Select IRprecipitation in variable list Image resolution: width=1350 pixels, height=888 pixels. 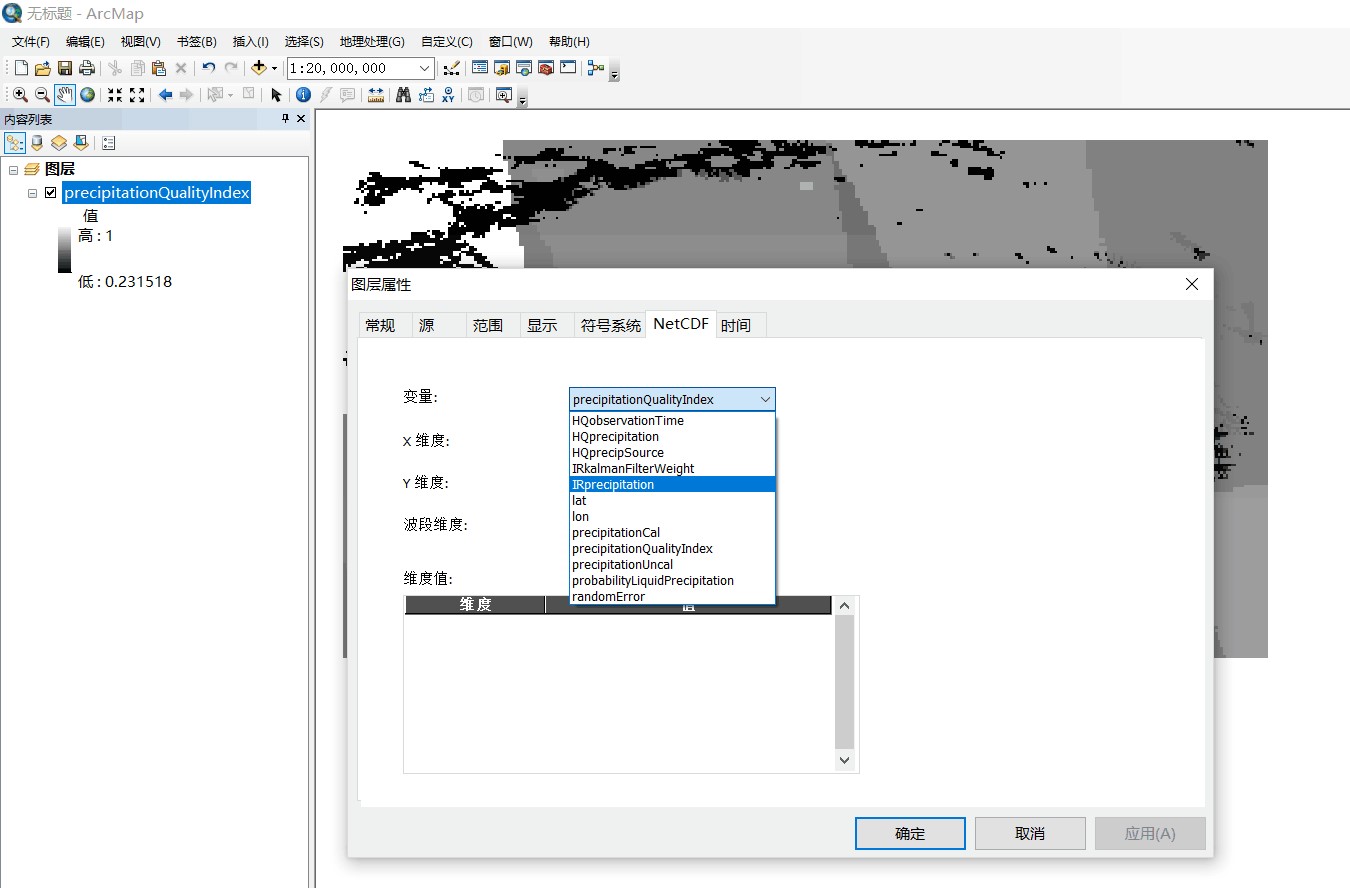pos(672,484)
